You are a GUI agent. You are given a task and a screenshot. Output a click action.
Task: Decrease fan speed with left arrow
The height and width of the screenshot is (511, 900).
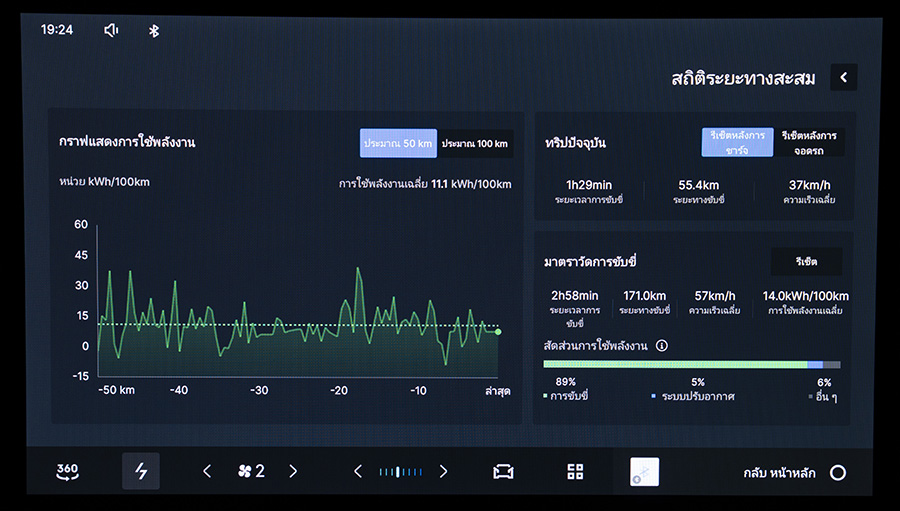click(x=207, y=472)
